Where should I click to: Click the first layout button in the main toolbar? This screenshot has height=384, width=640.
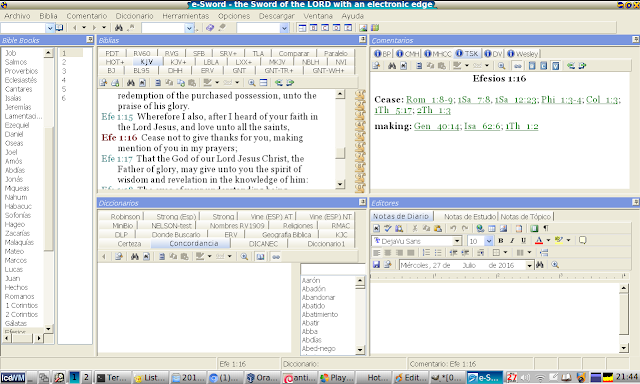tap(302, 28)
